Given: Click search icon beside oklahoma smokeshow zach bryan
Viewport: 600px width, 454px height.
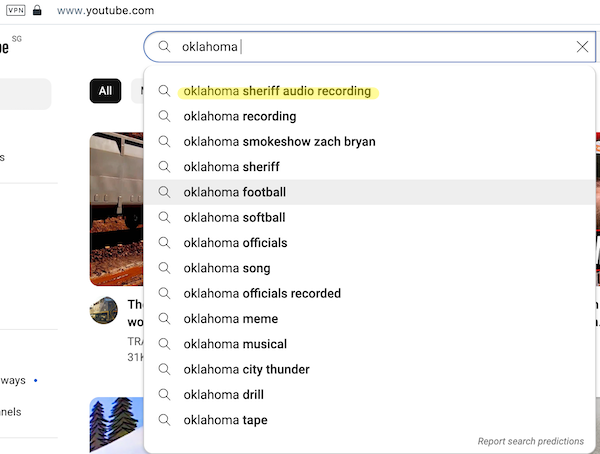Looking at the screenshot, I should coord(164,141).
